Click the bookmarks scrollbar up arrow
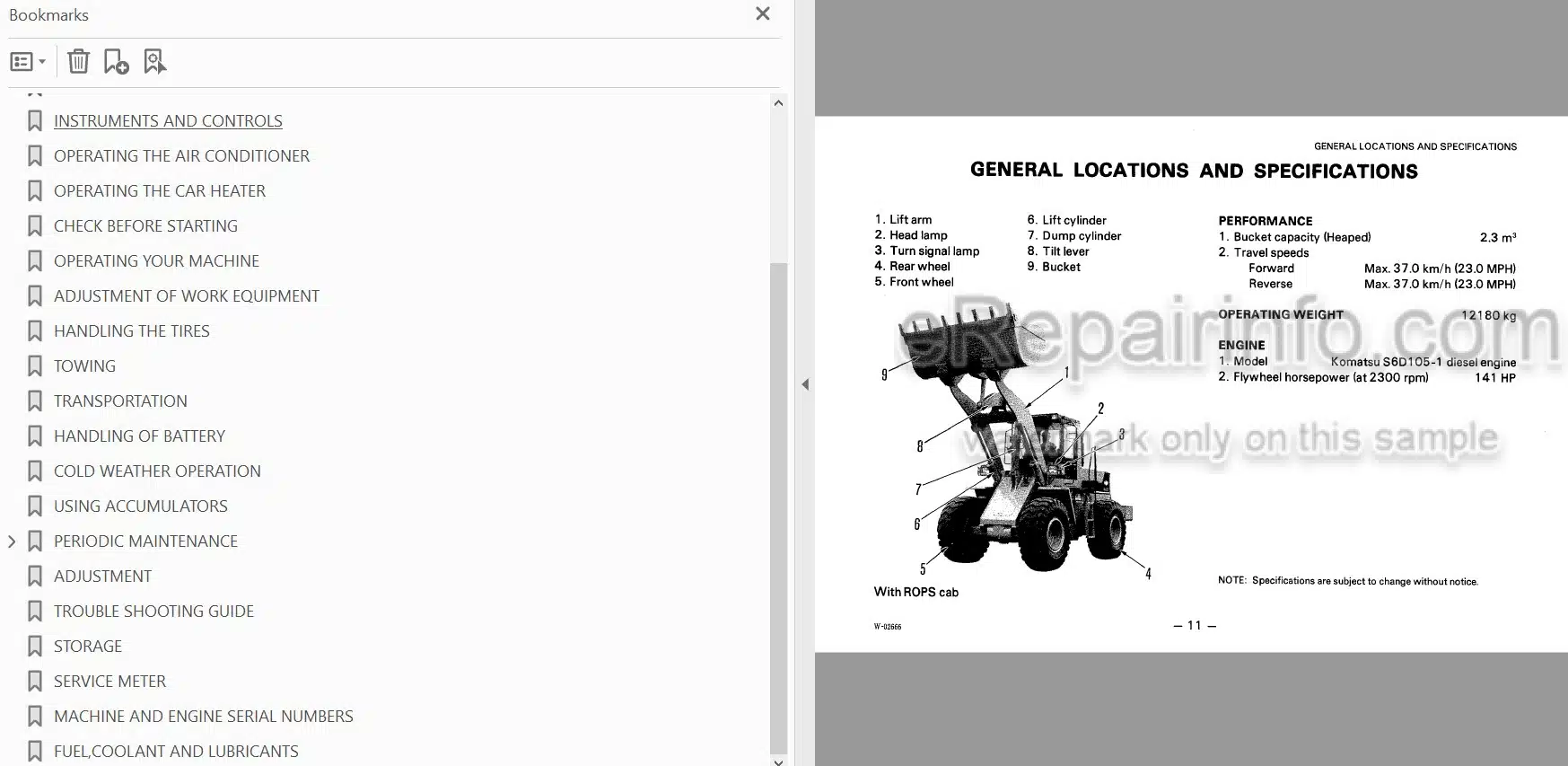The width and height of the screenshot is (1568, 766). point(778,102)
